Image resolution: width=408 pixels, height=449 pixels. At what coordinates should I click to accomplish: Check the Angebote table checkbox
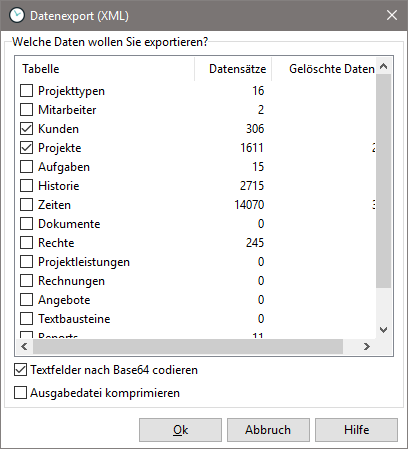coord(26,300)
